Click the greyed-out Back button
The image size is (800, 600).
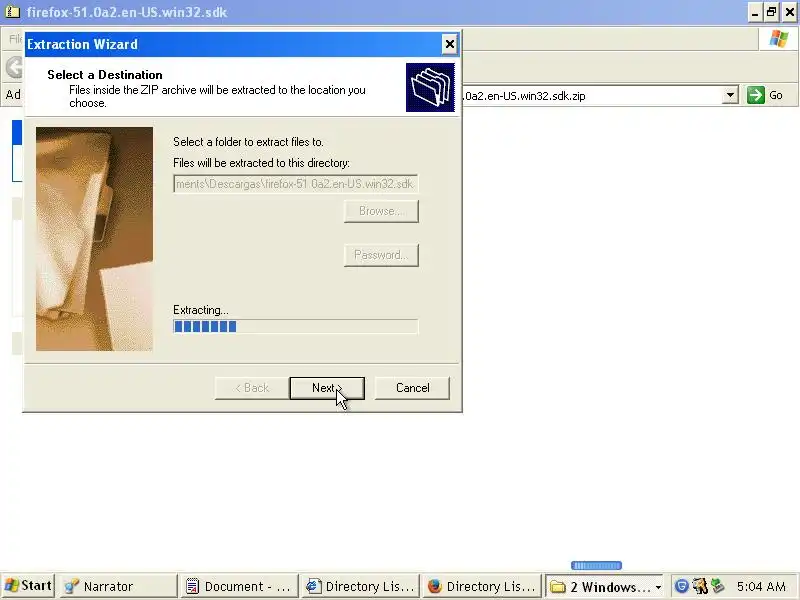click(x=252, y=388)
